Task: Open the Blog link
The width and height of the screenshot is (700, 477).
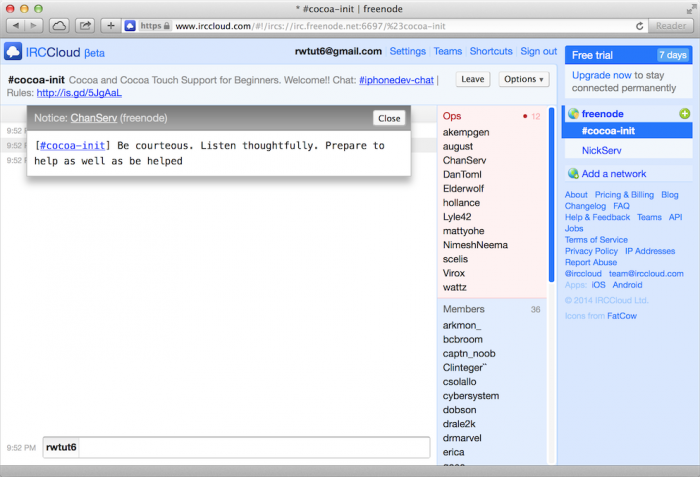Action: [670, 195]
